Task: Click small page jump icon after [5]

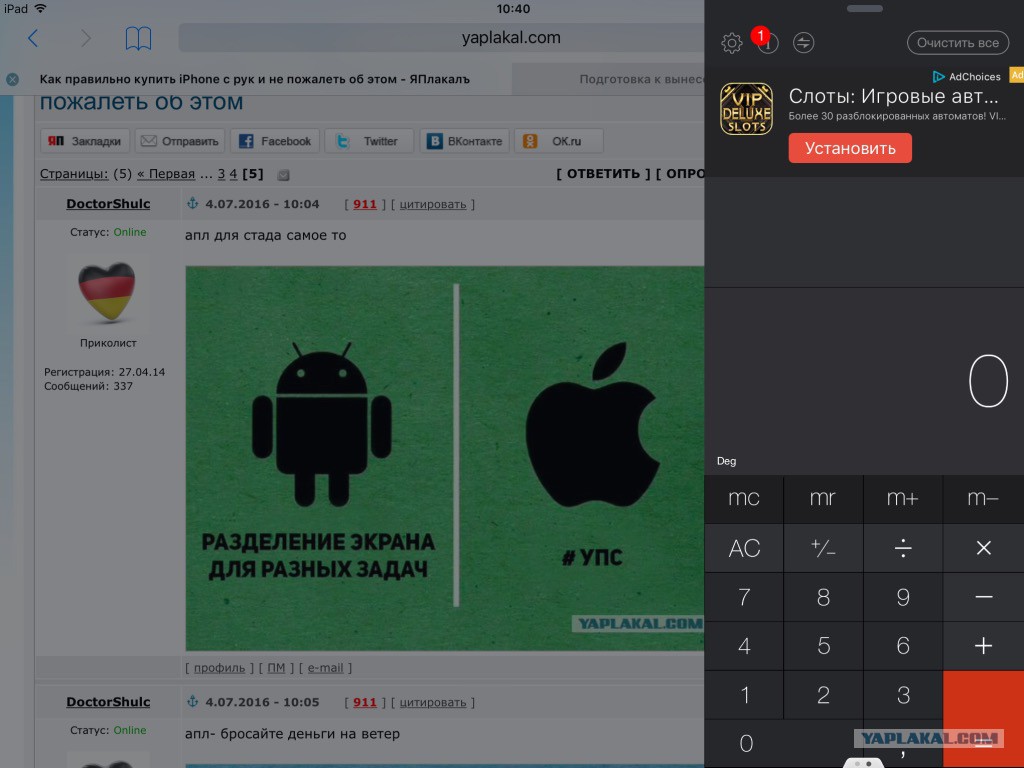Action: [x=283, y=175]
